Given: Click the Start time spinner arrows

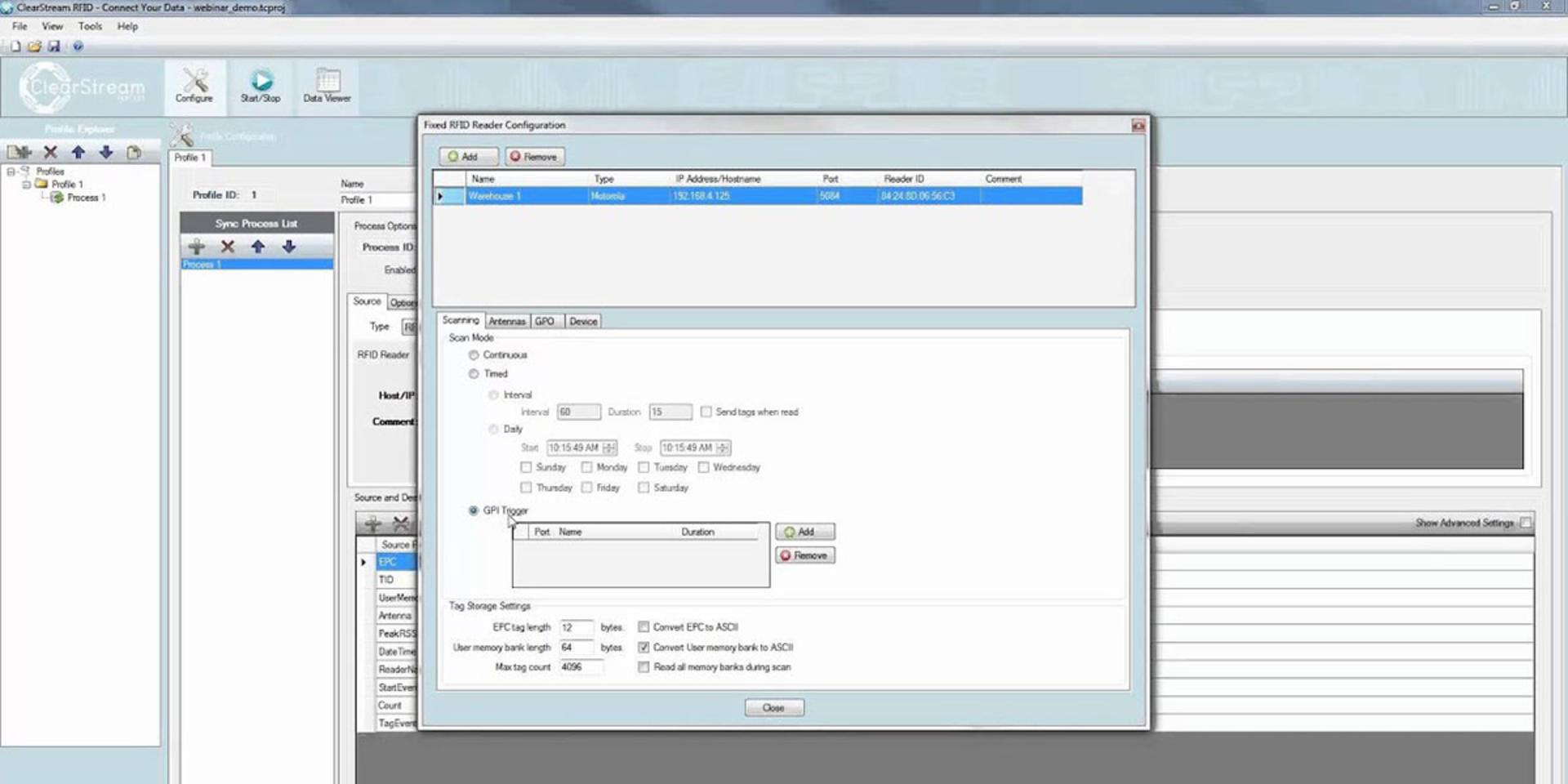Looking at the screenshot, I should (609, 448).
